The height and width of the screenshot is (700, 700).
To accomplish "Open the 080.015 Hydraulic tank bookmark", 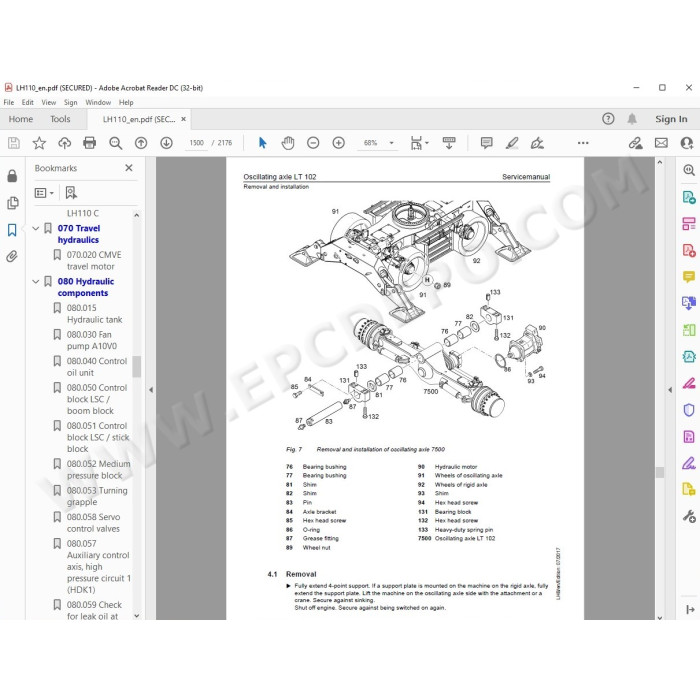I will tap(94, 314).
